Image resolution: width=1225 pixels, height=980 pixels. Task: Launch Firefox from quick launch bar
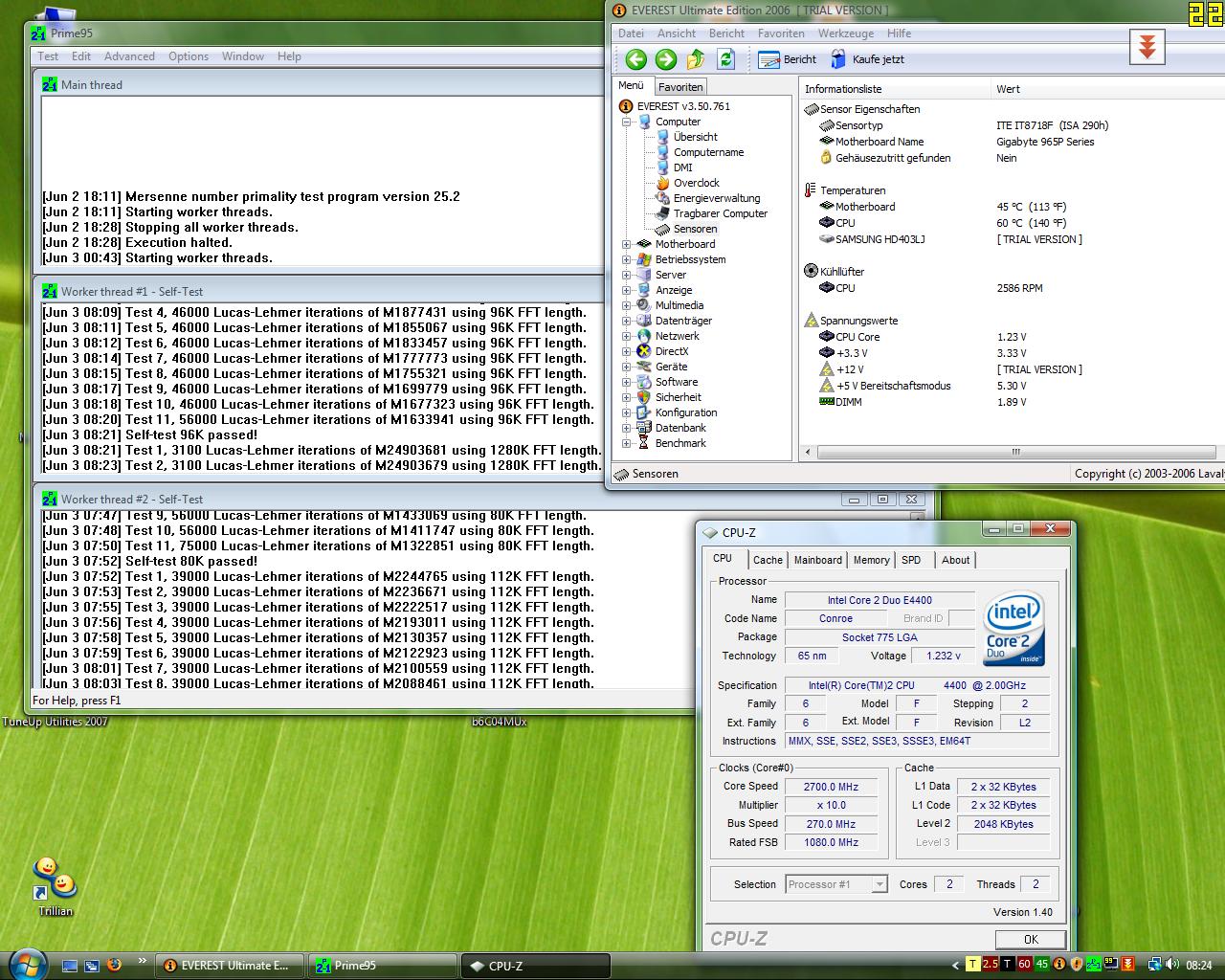[x=115, y=965]
